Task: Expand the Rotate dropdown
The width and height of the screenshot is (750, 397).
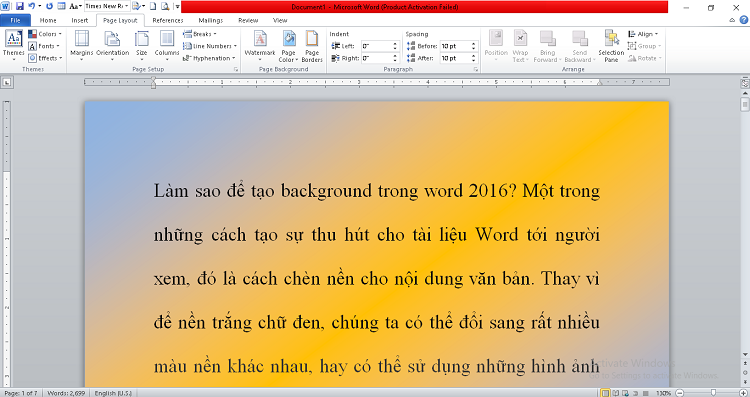Action: 645,58
